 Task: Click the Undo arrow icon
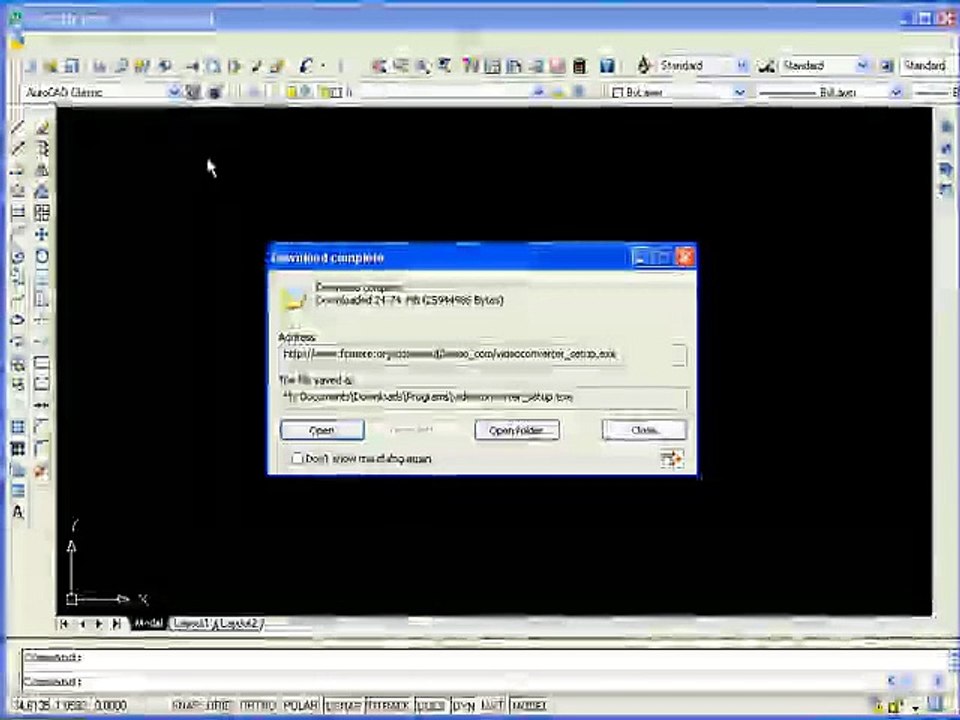click(x=306, y=66)
